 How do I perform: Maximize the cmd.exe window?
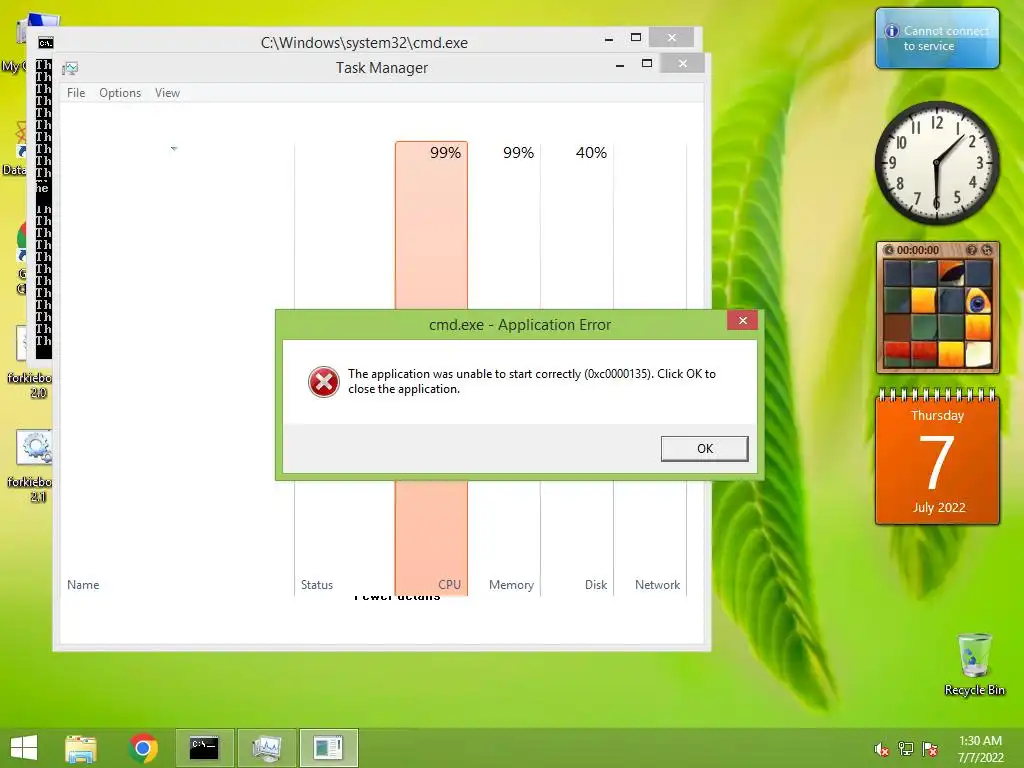pos(635,37)
